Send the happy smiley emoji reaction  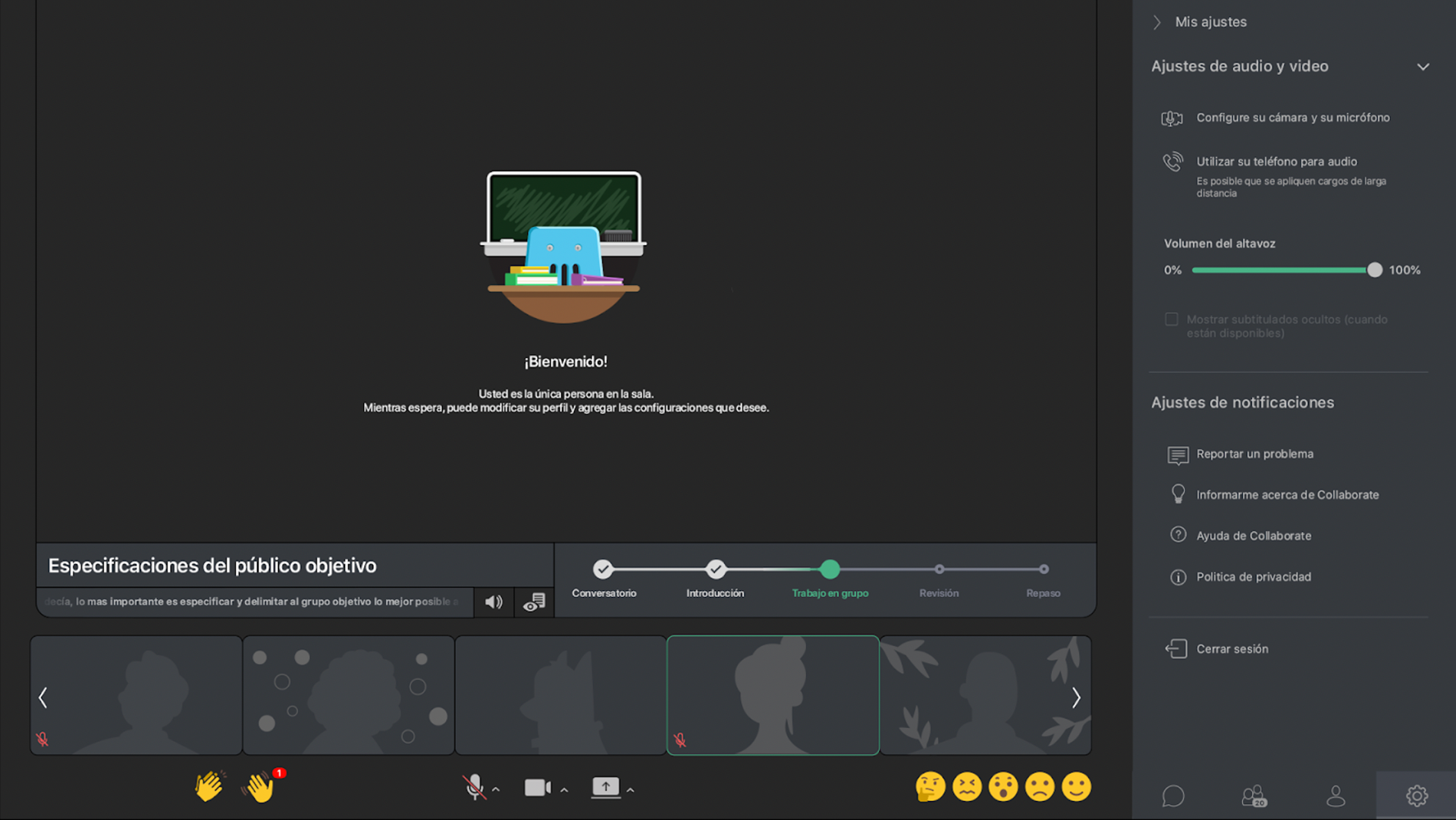(x=1075, y=787)
